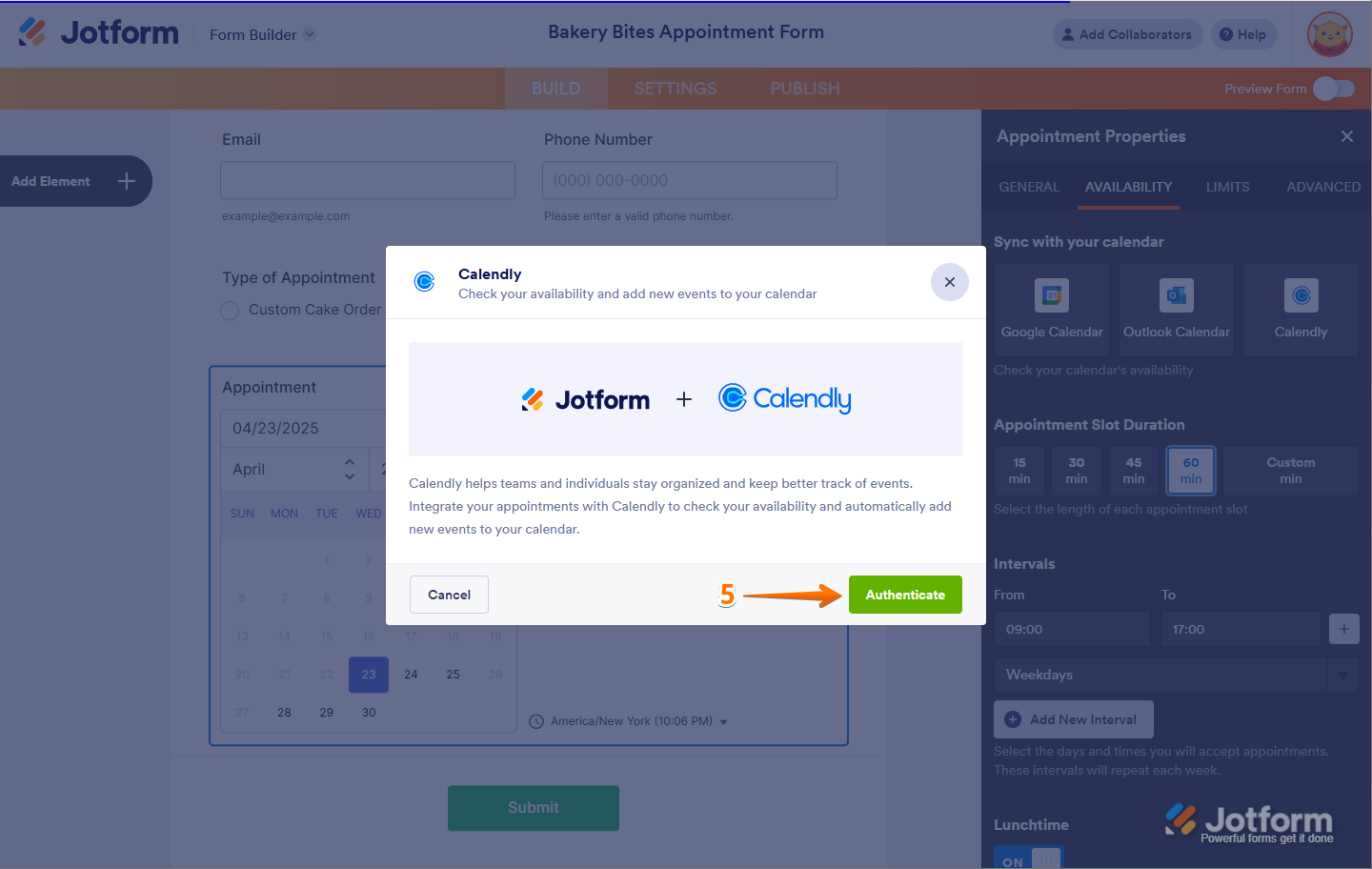Click the Jotform logo in top-left corner
Image resolution: width=1372 pixels, height=869 pixels.
click(x=98, y=32)
